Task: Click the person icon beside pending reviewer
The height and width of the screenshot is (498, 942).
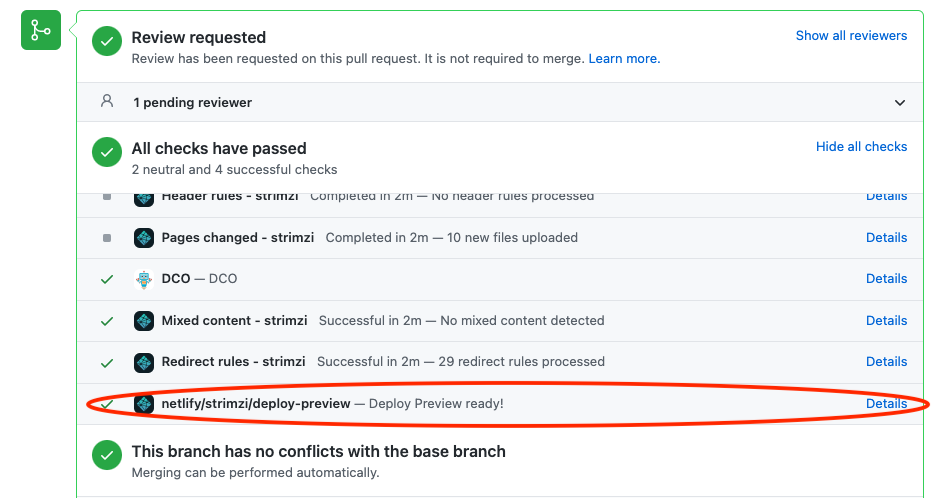Action: (x=107, y=101)
